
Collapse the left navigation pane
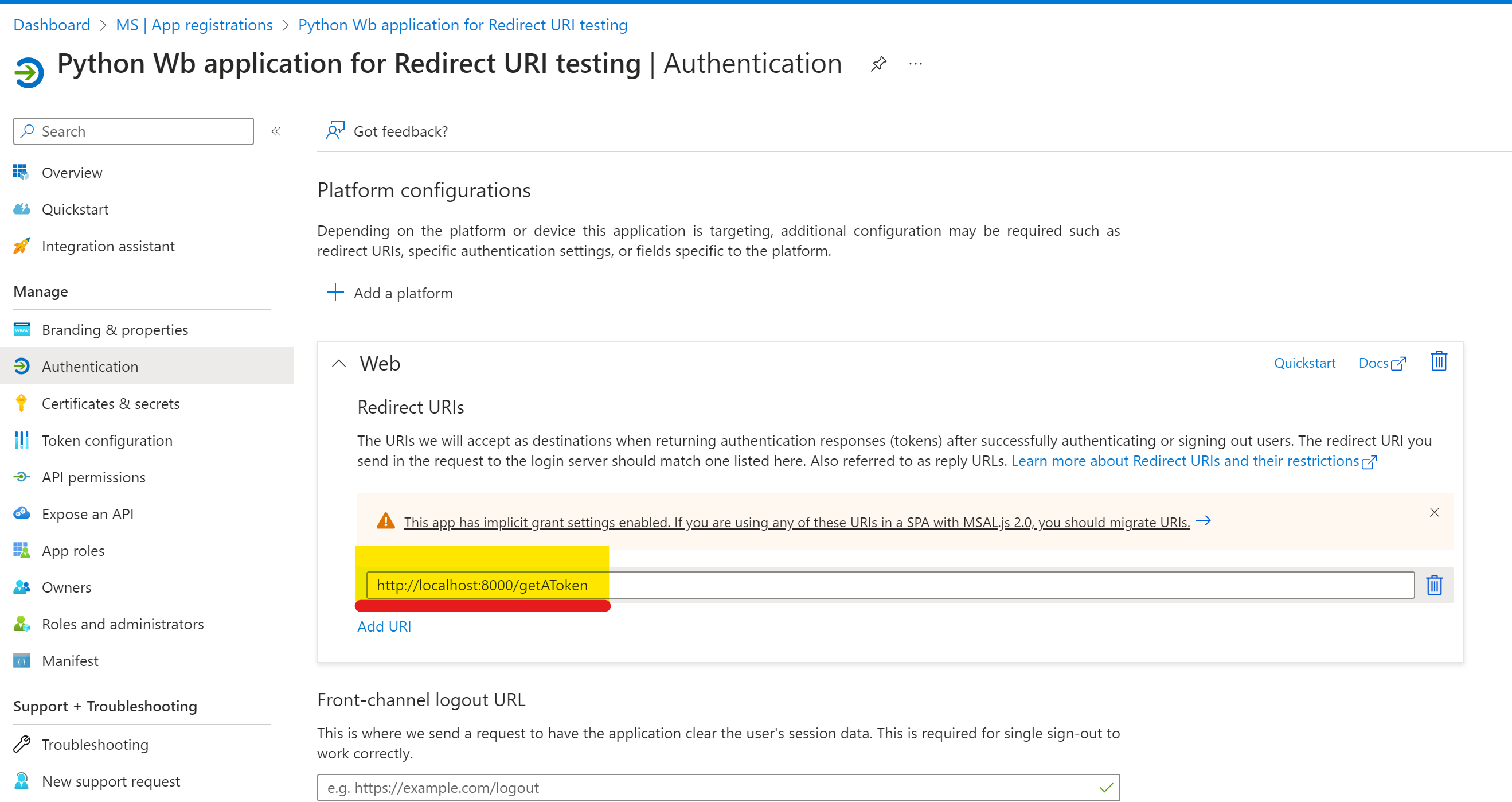click(276, 131)
